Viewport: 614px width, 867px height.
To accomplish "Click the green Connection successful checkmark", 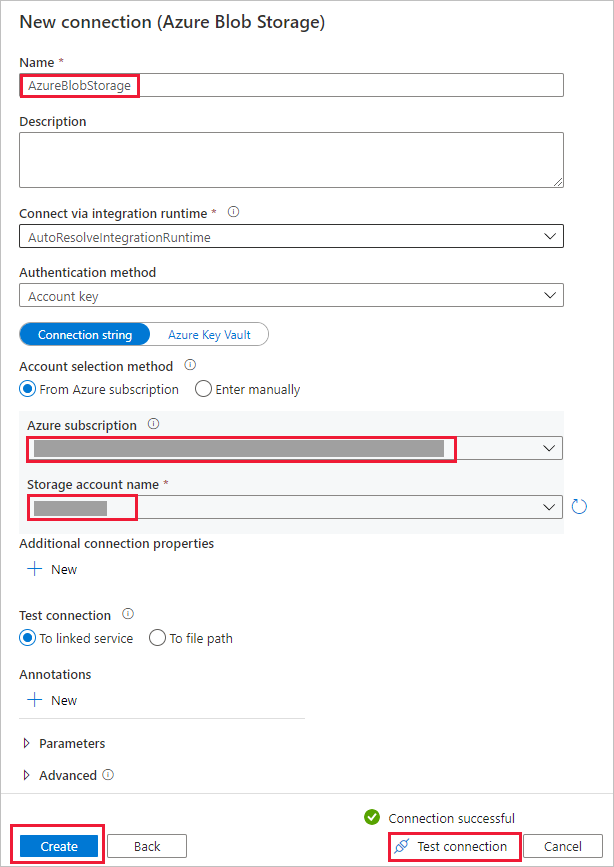I will click(373, 816).
